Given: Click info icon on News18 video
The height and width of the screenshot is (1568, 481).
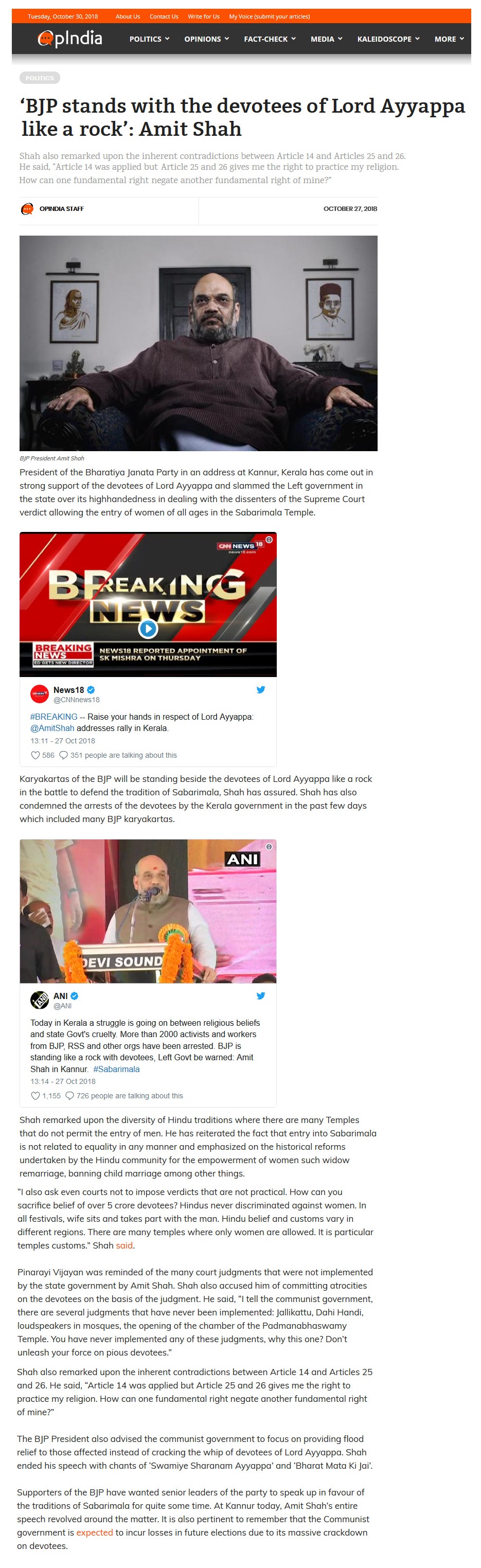Looking at the screenshot, I should pos(269,539).
